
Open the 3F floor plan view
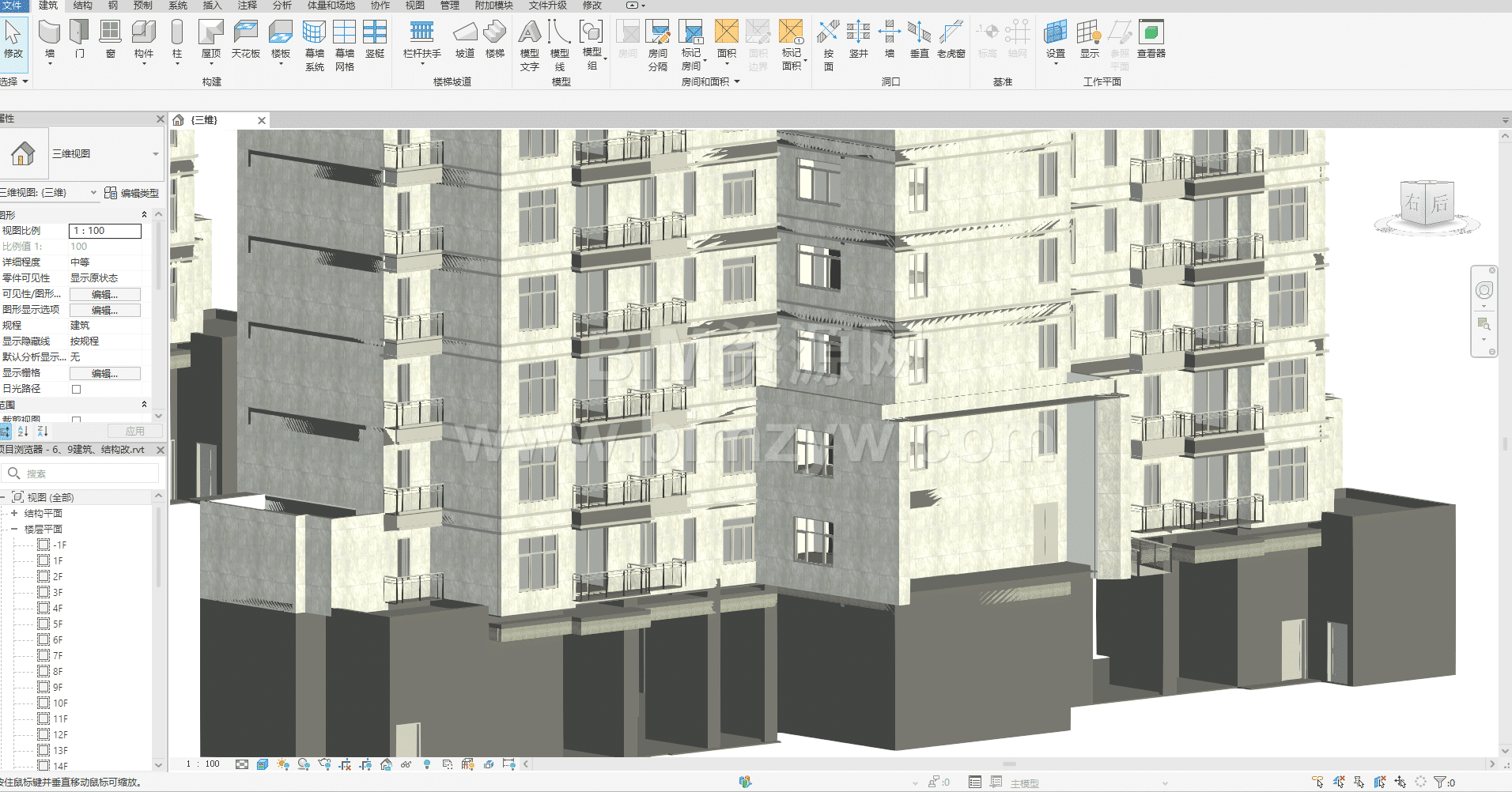click(x=58, y=592)
